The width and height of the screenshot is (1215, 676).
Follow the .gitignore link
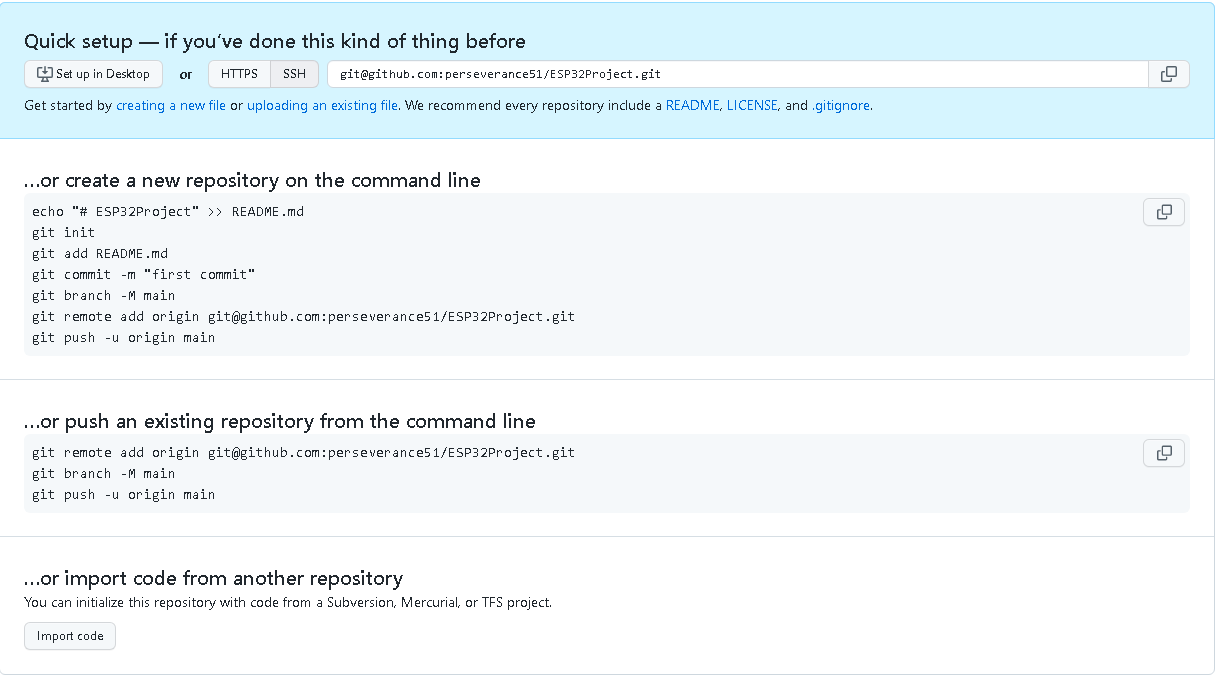(840, 105)
